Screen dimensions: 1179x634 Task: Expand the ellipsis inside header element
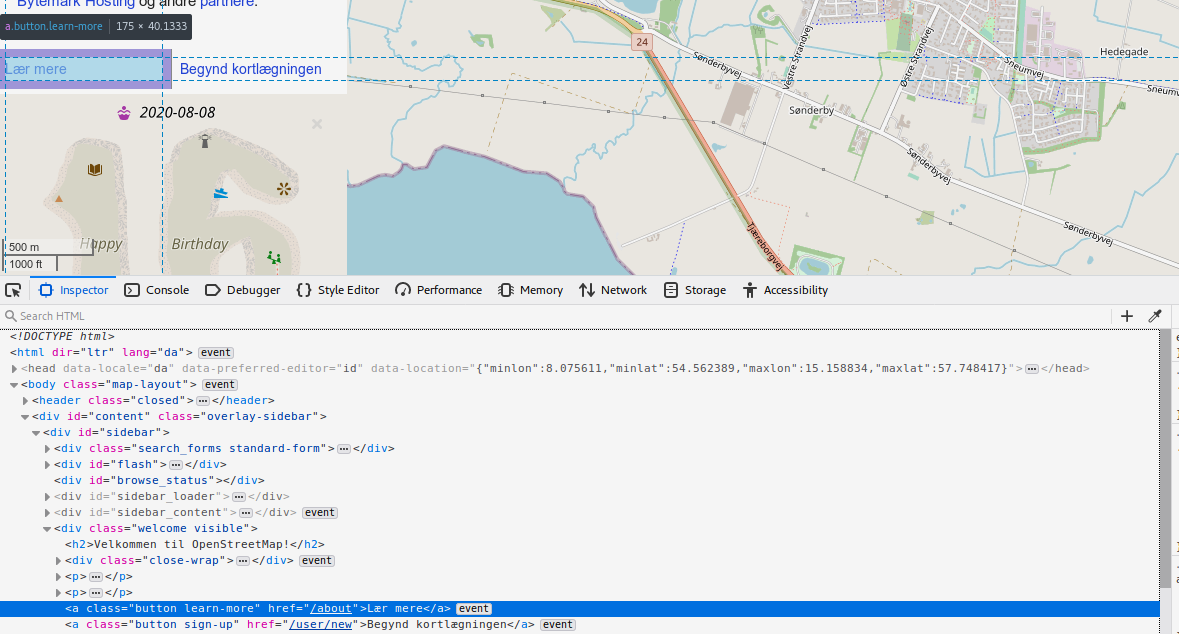point(203,401)
